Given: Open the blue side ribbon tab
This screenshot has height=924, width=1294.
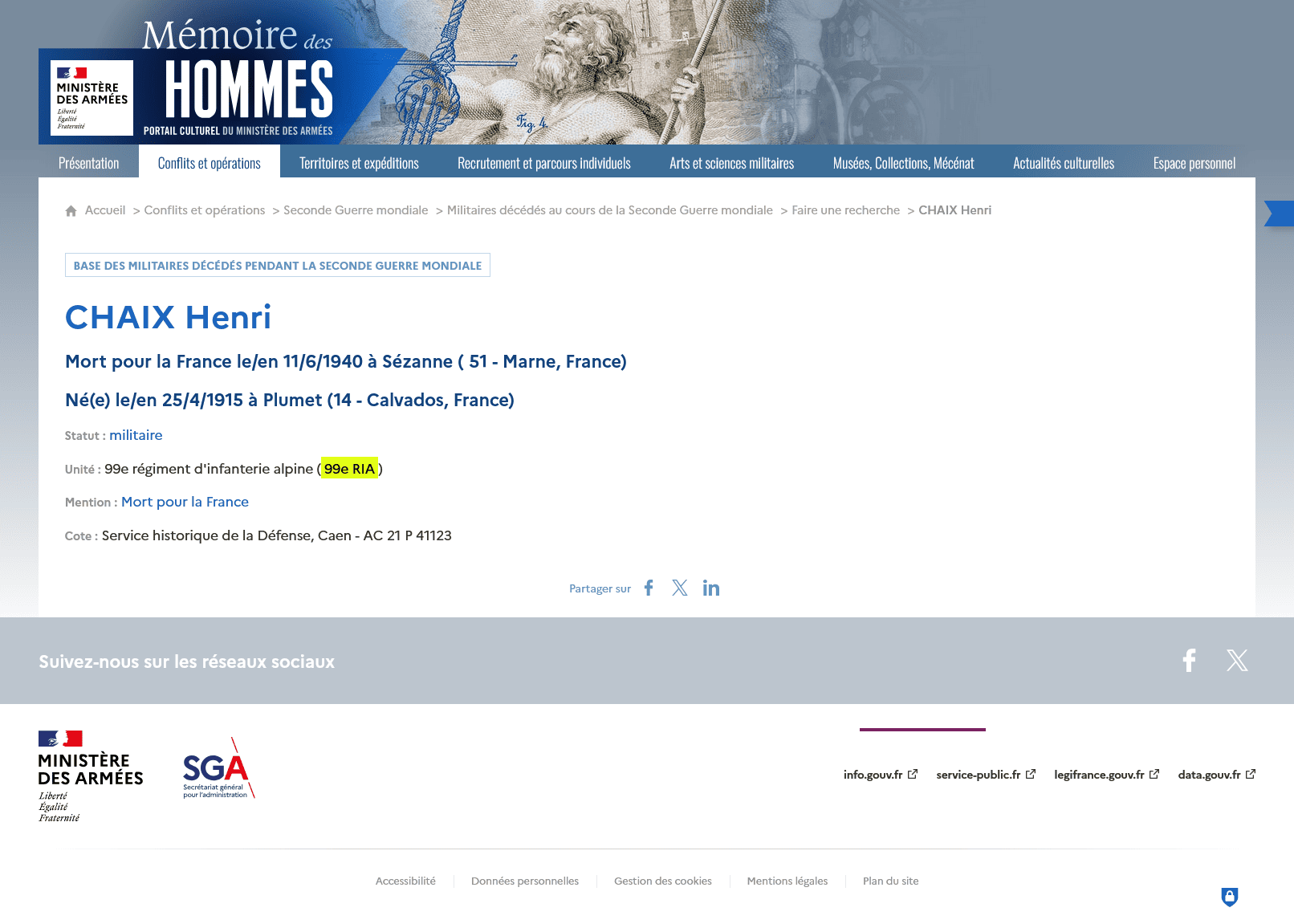Looking at the screenshot, I should tap(1280, 214).
